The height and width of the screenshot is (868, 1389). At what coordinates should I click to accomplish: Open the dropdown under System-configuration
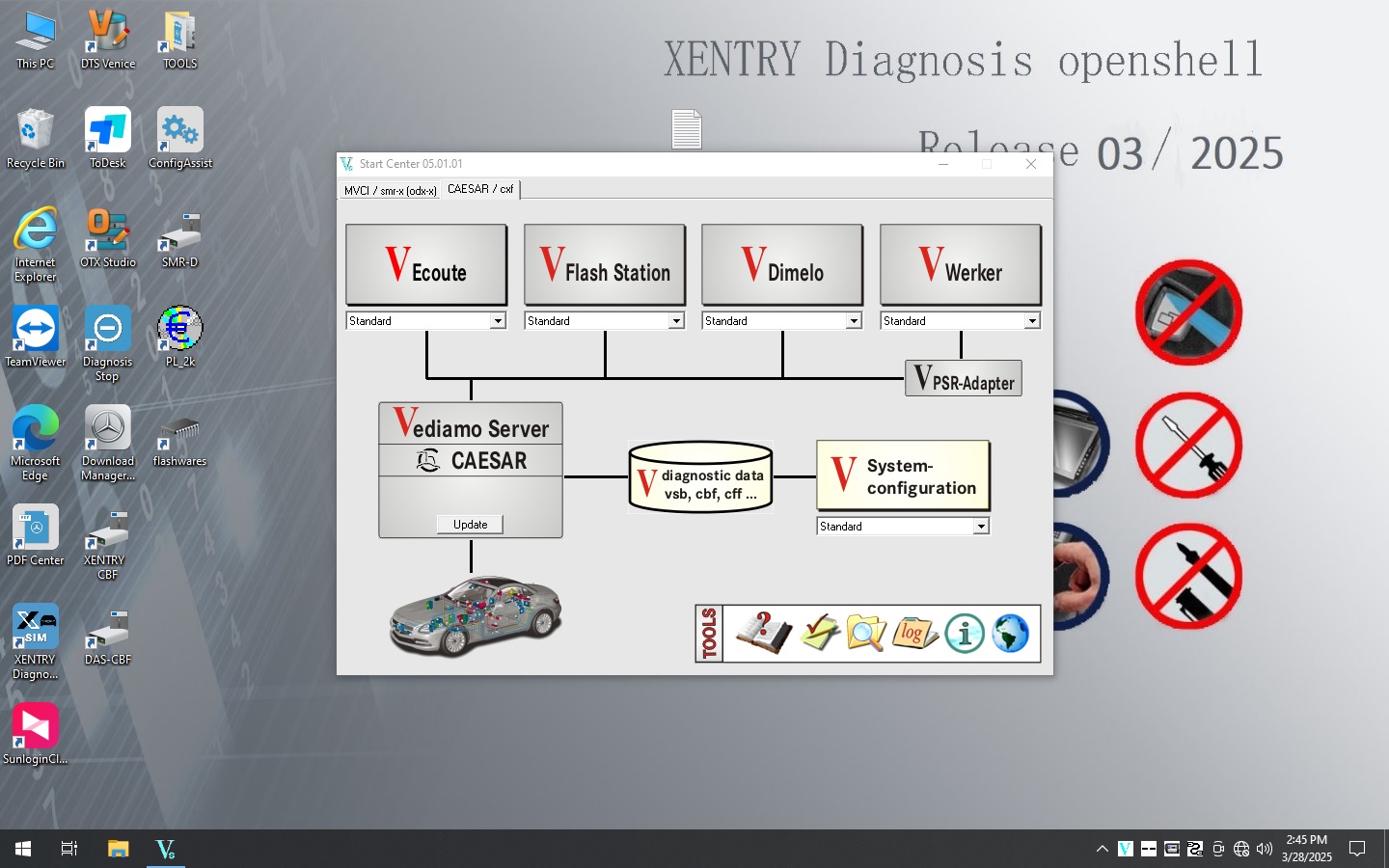(x=980, y=526)
